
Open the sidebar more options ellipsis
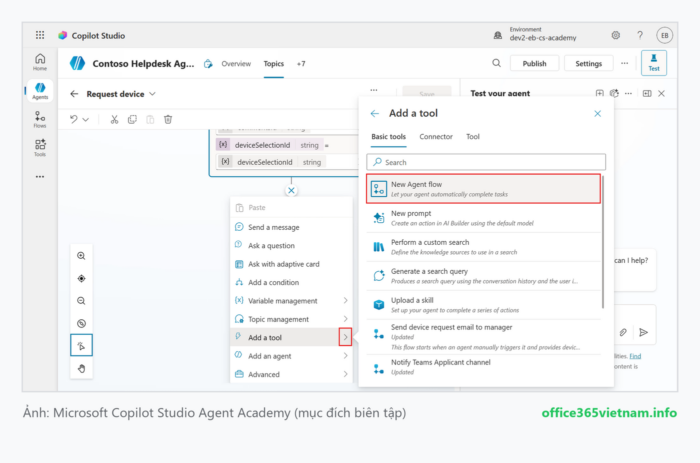(x=40, y=177)
